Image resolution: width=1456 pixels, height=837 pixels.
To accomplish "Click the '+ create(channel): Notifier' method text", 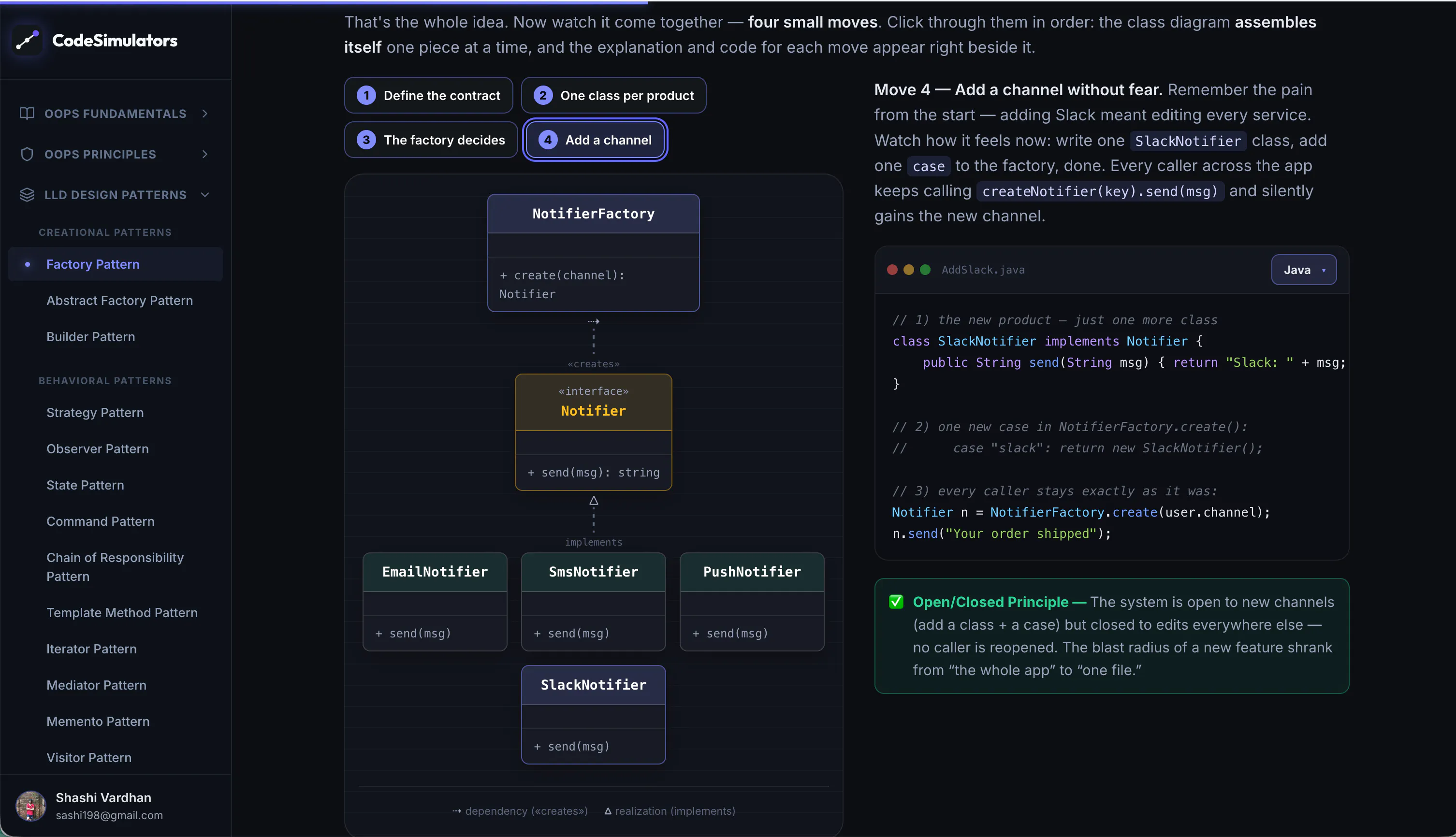I will click(562, 285).
